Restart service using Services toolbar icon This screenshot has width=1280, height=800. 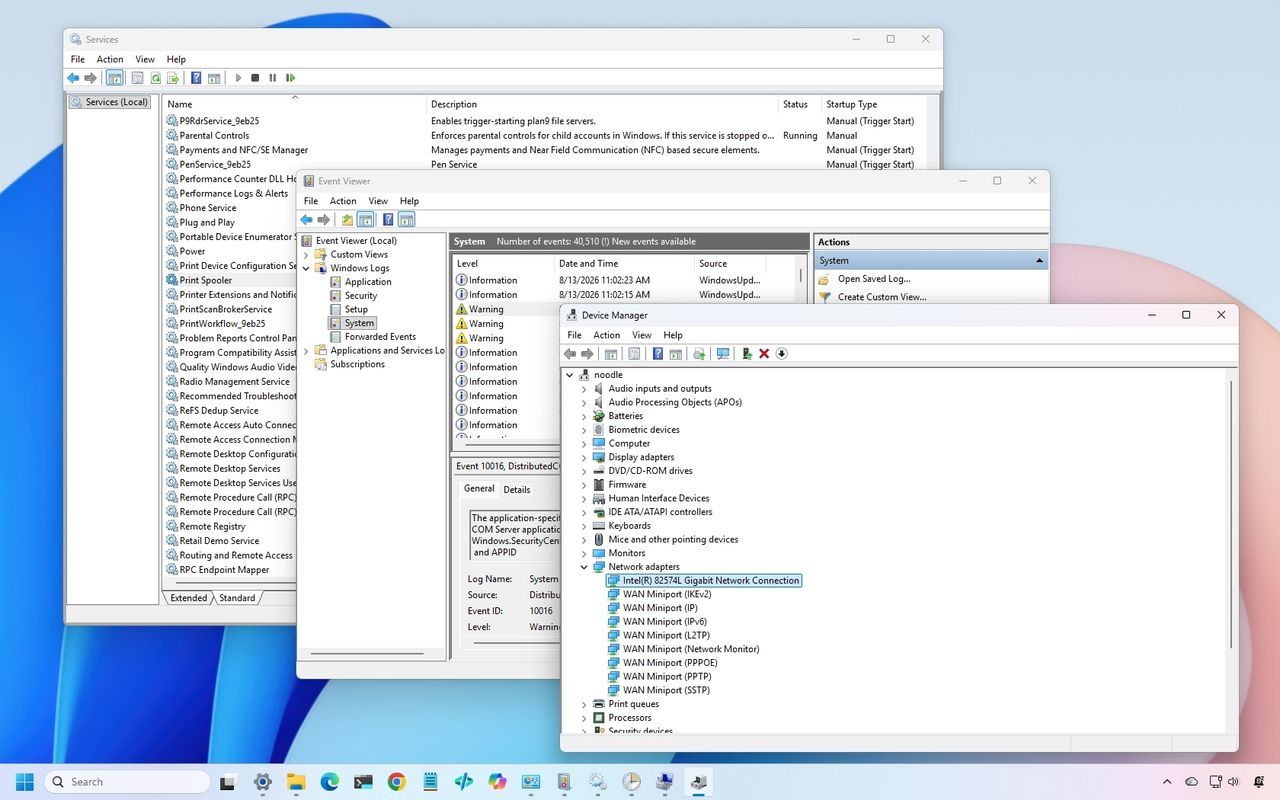(290, 78)
